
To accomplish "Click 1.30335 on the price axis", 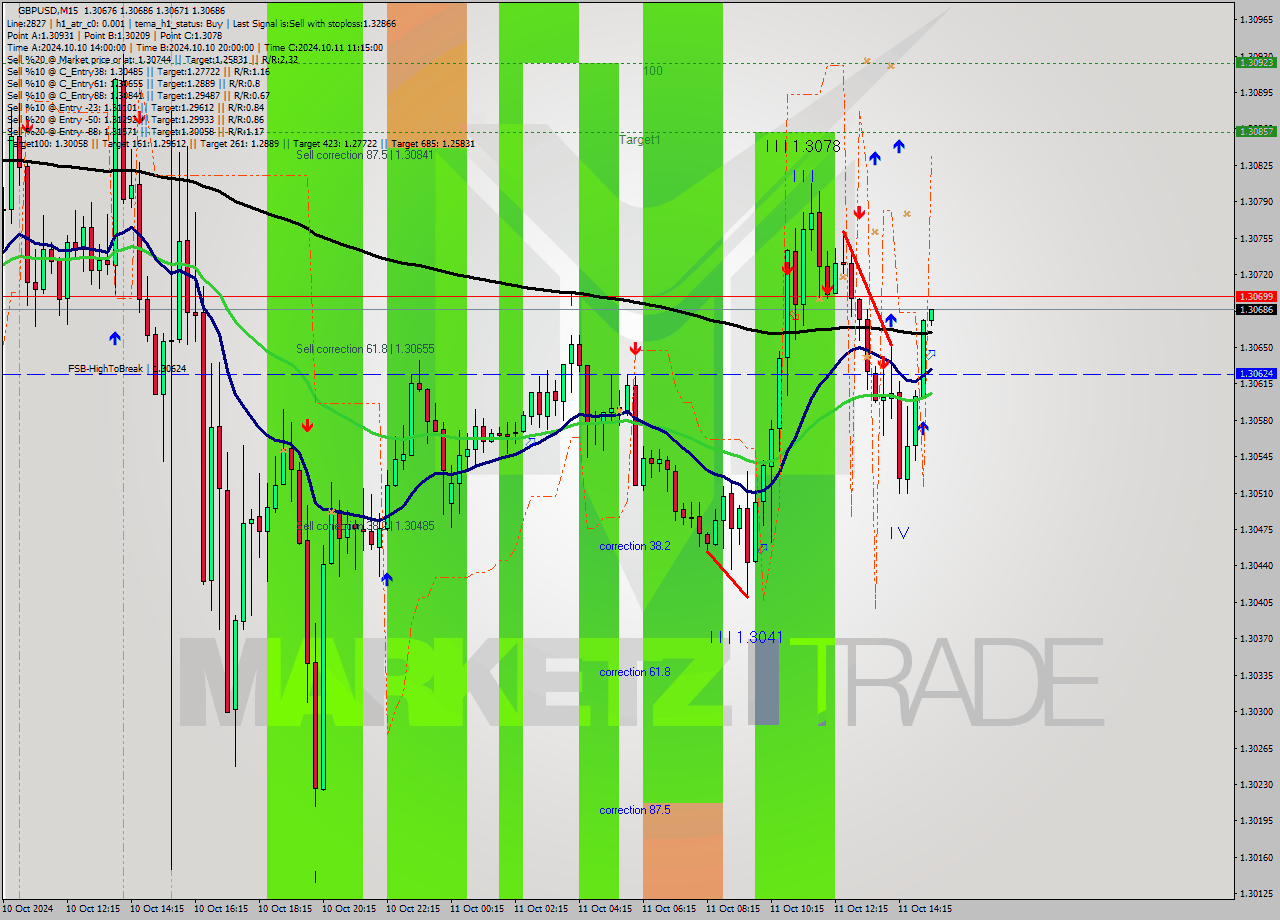I will 1256,675.
